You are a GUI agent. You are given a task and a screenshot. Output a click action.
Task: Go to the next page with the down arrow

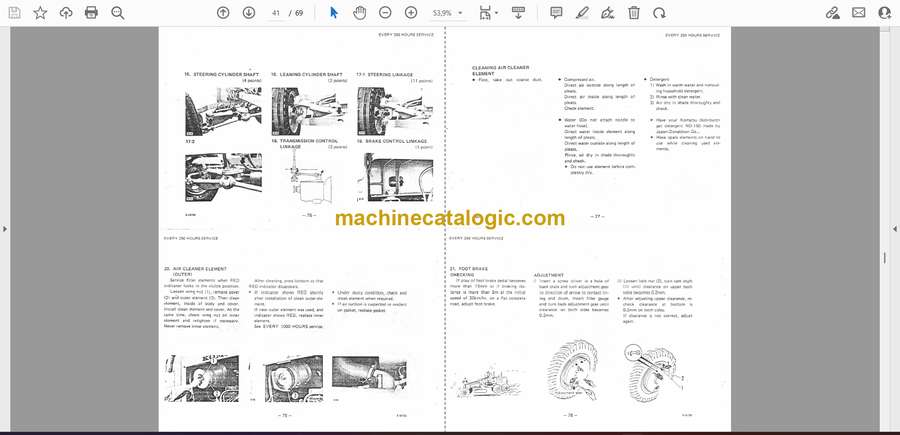(249, 13)
